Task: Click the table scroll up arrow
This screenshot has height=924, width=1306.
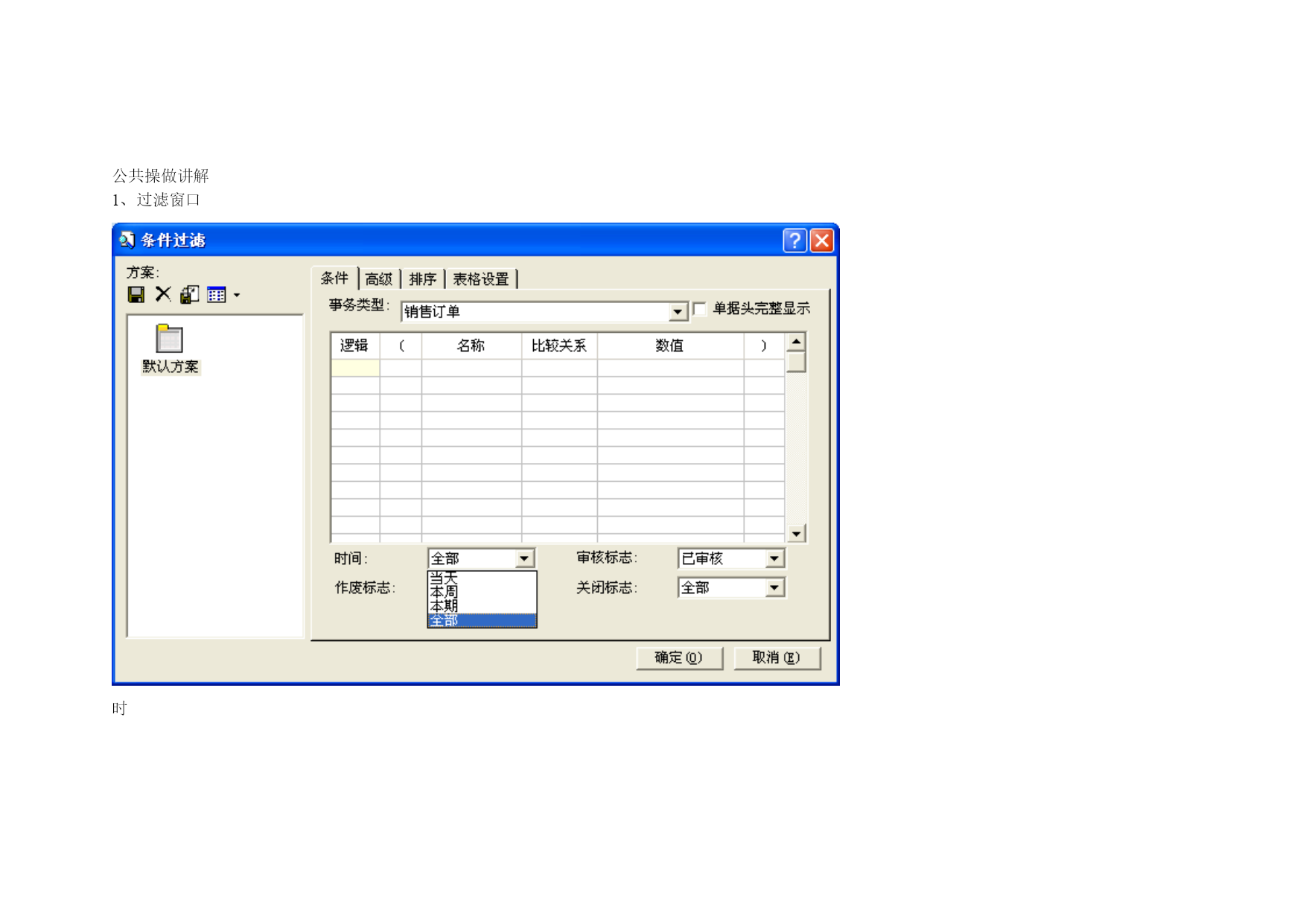Action: pyautogui.click(x=796, y=342)
